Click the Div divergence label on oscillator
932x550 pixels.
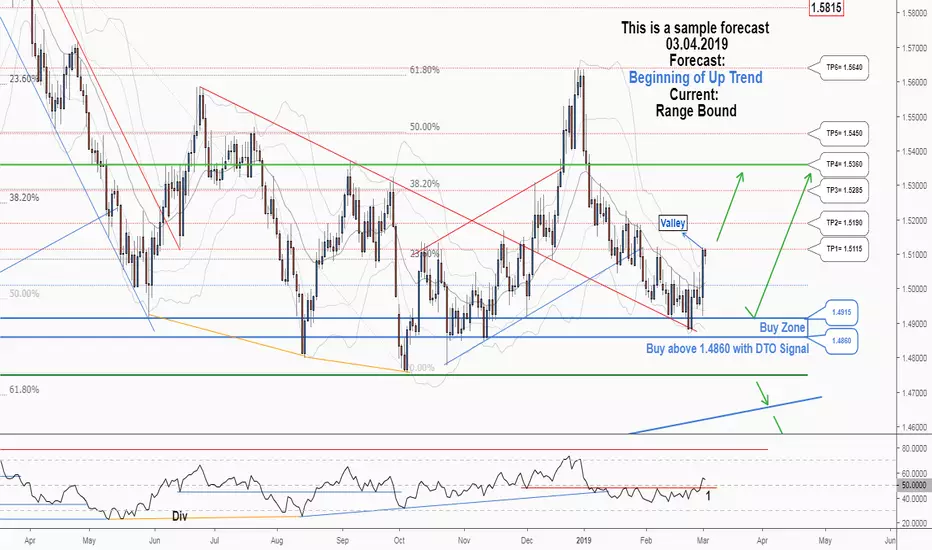(x=180, y=516)
